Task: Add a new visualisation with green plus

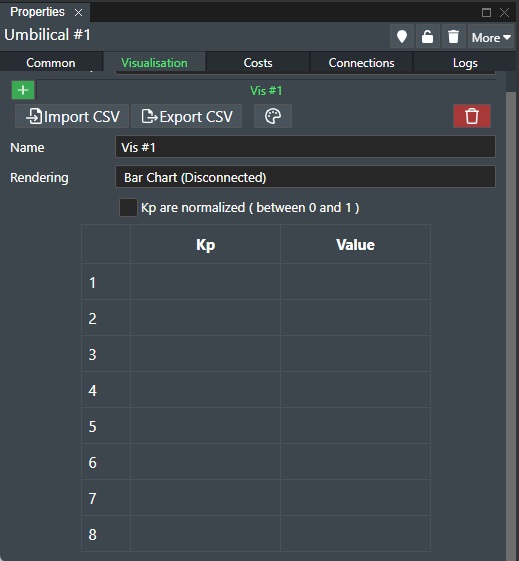Action: tap(23, 90)
